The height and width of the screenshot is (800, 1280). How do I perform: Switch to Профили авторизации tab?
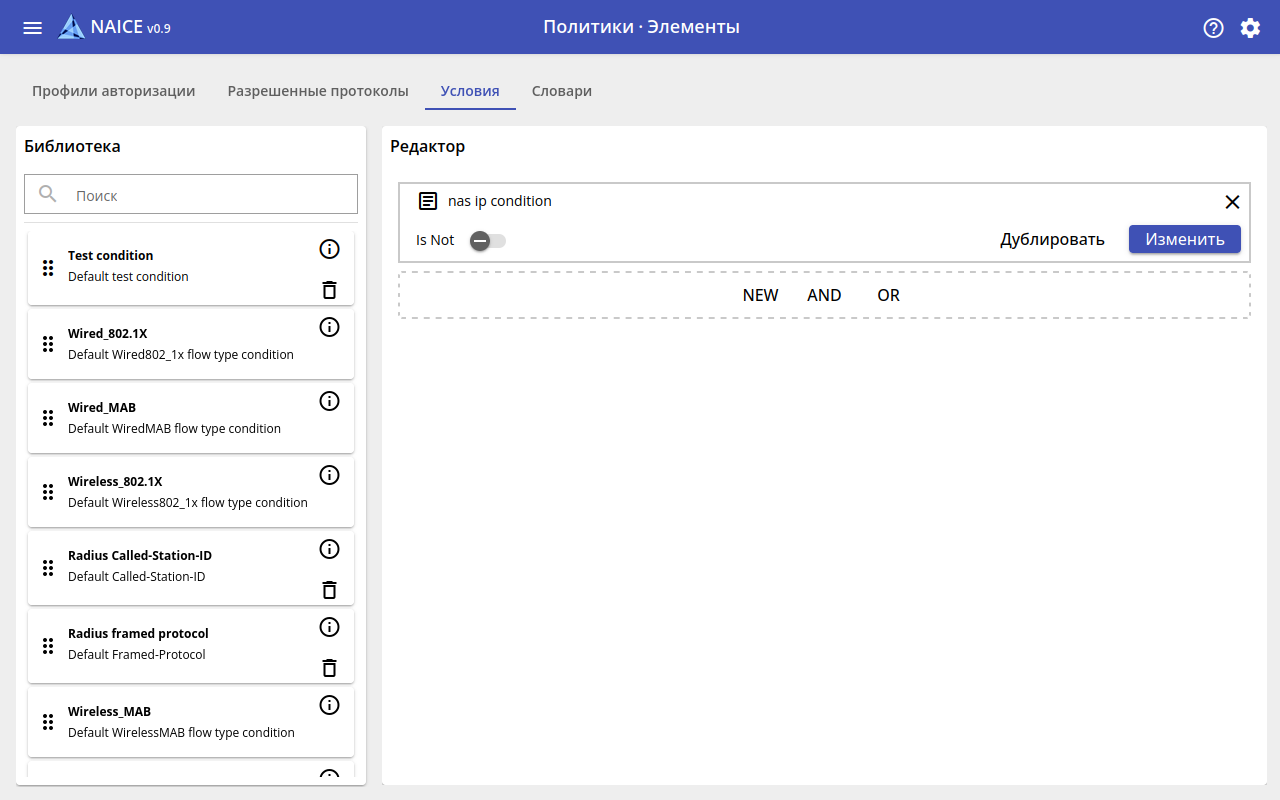[113, 91]
